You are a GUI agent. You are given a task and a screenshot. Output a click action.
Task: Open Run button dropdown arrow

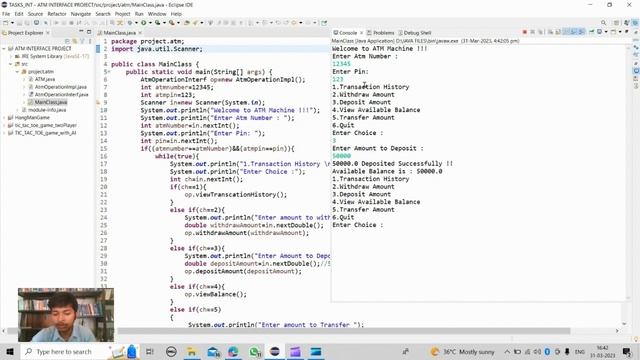(150, 23)
